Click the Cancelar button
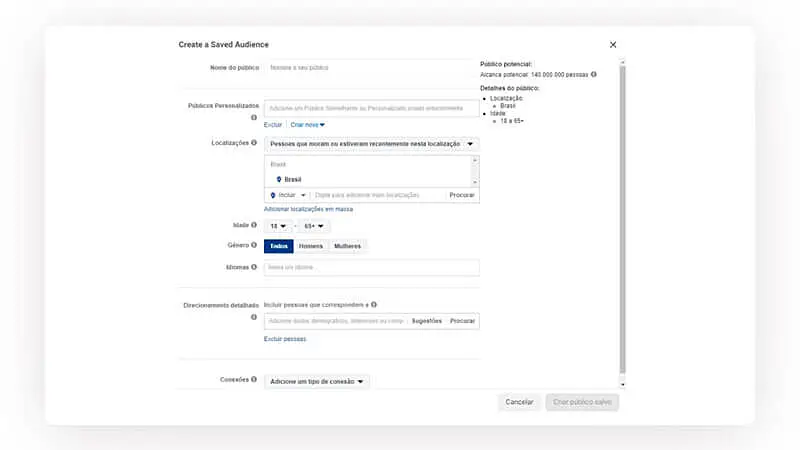800x450 pixels. [x=519, y=402]
